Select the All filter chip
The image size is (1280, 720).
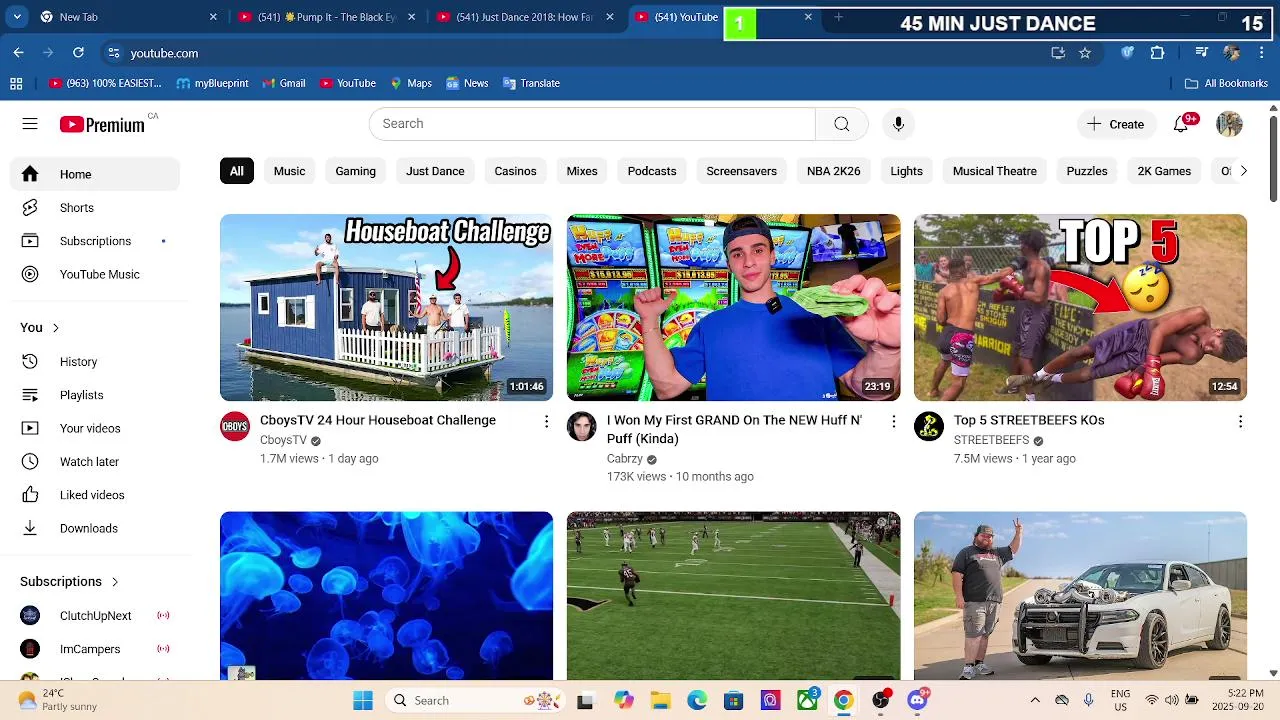[x=237, y=171]
